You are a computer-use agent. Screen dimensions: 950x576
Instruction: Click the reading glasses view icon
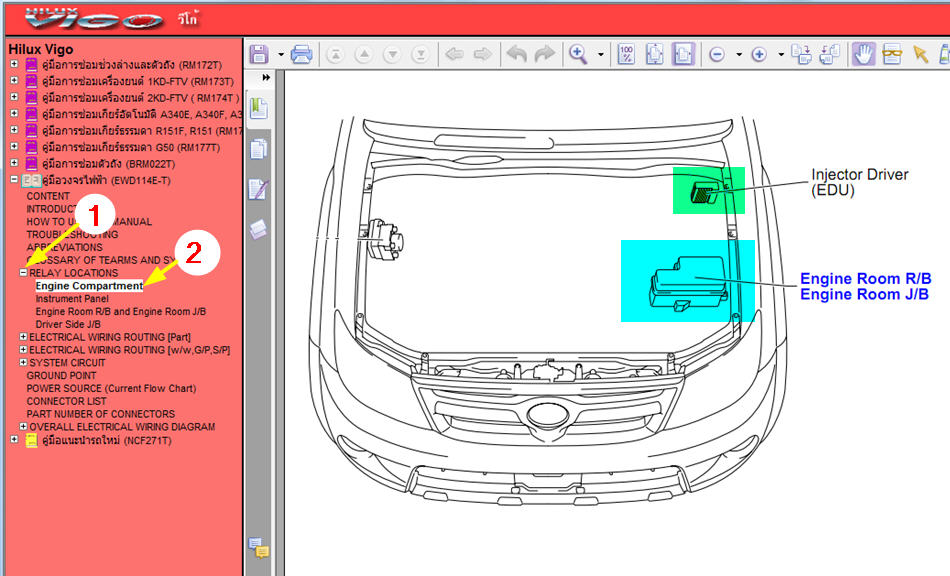point(892,55)
